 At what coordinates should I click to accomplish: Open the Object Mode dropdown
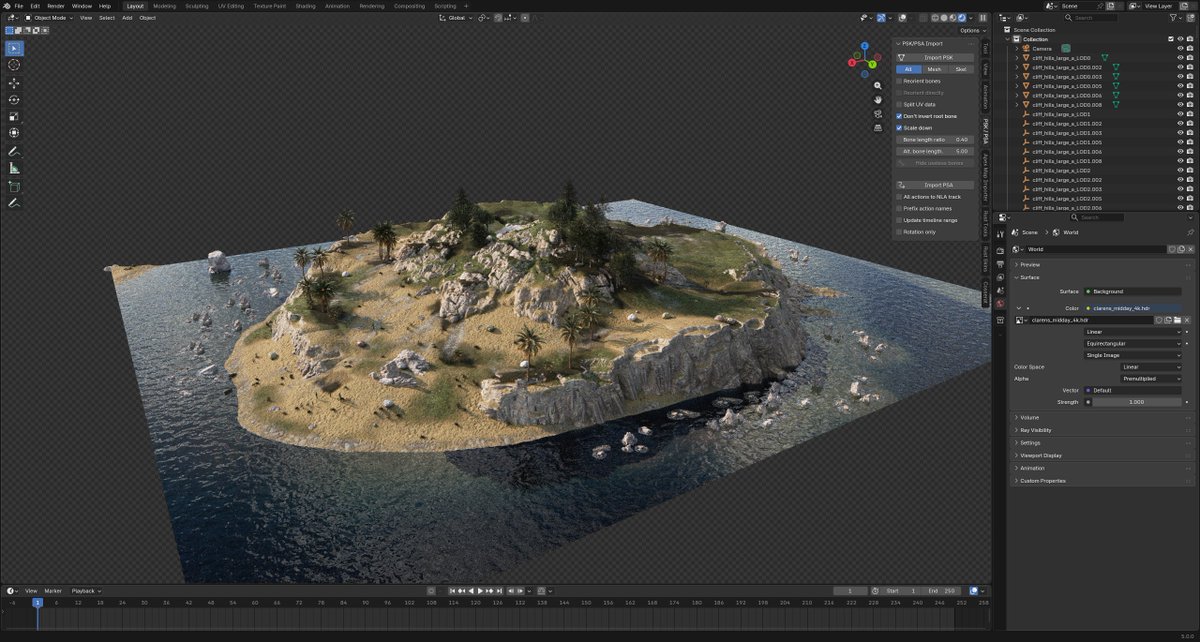tap(49, 17)
